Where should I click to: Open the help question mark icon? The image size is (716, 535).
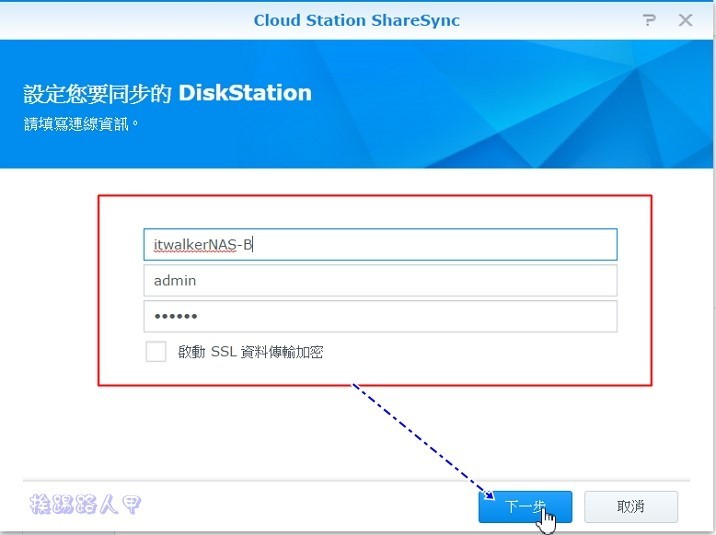pos(649,20)
